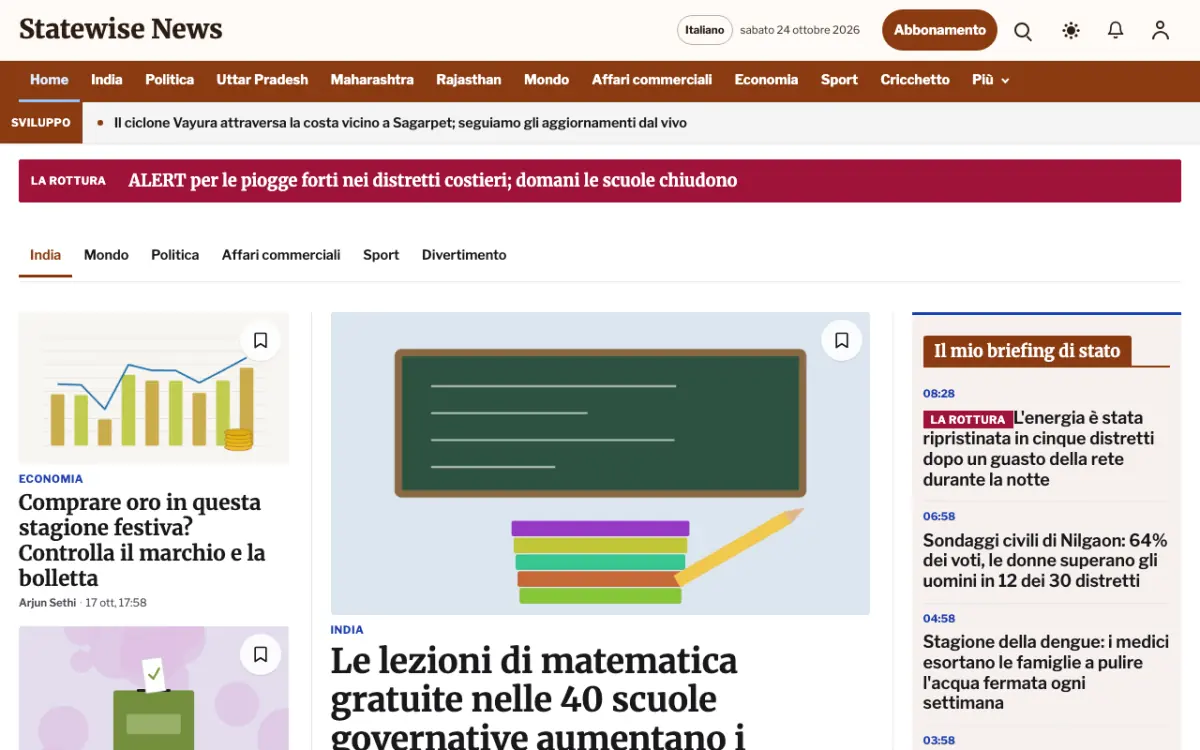Image resolution: width=1200 pixels, height=750 pixels.
Task: Open Affari commerciali in top navigation
Action: coord(652,80)
